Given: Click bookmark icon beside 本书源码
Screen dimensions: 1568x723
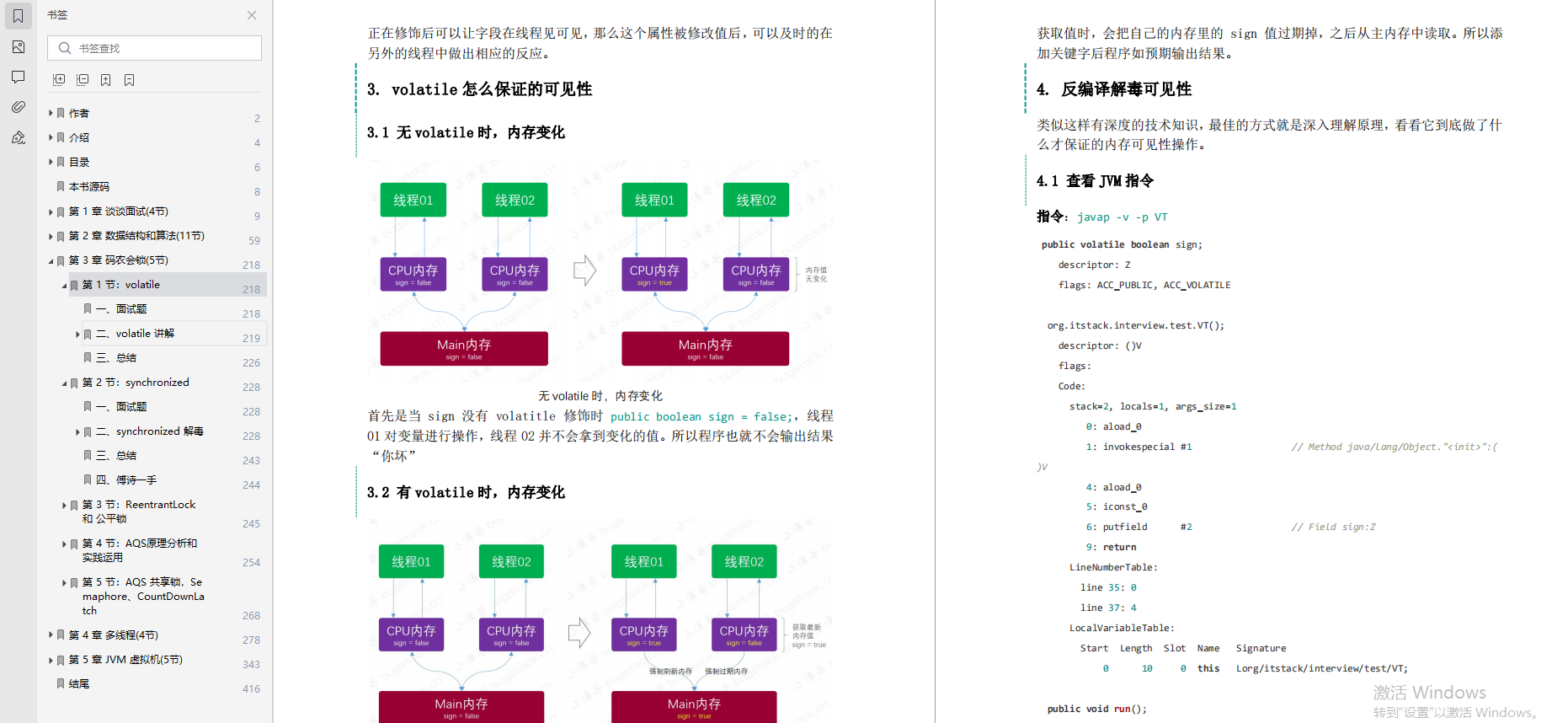Looking at the screenshot, I should click(61, 186).
